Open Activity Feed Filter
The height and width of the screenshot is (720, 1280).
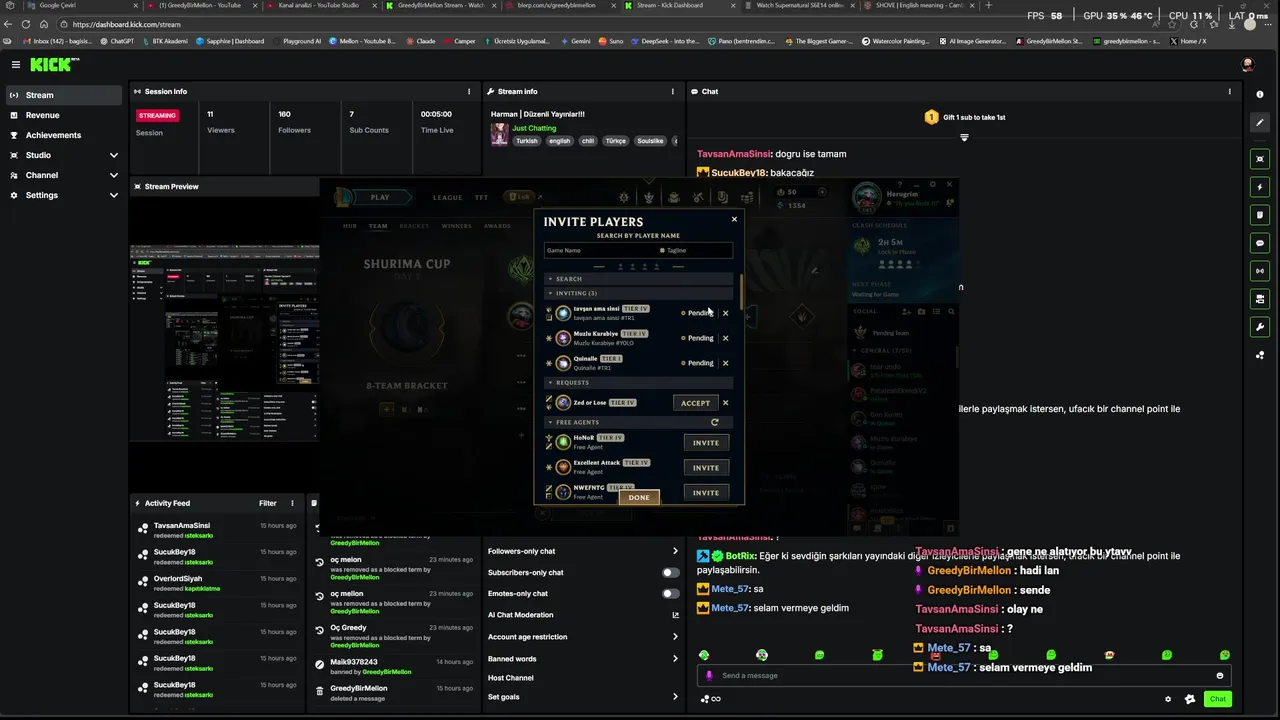[268, 503]
